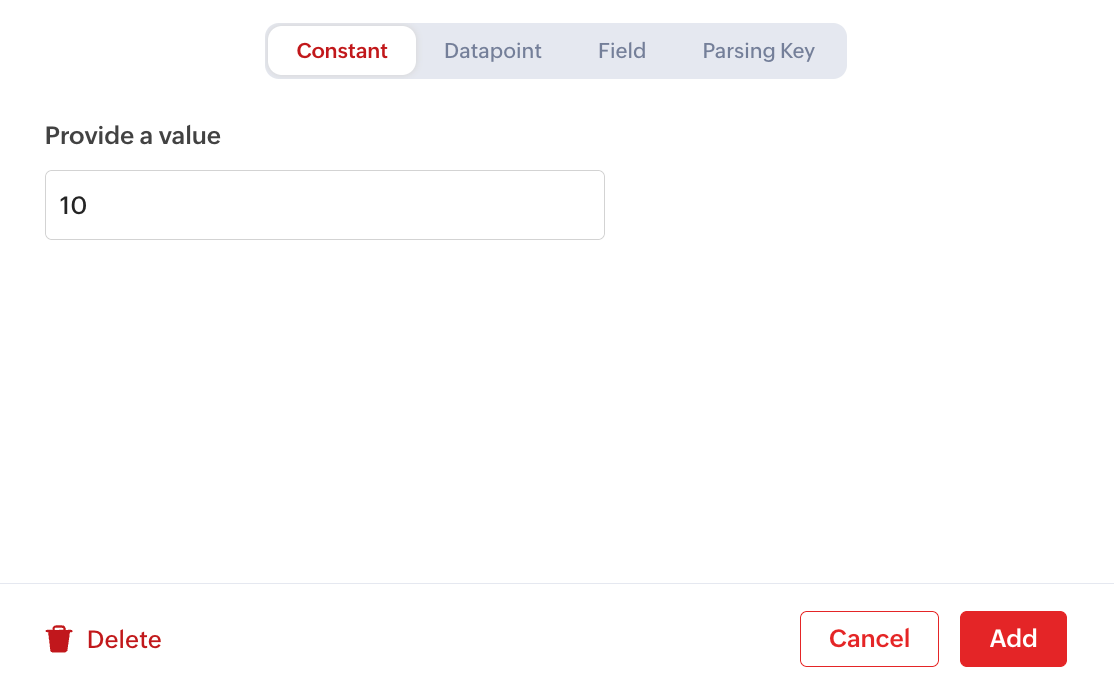Cancel the dialog with Cancel button

click(x=869, y=639)
